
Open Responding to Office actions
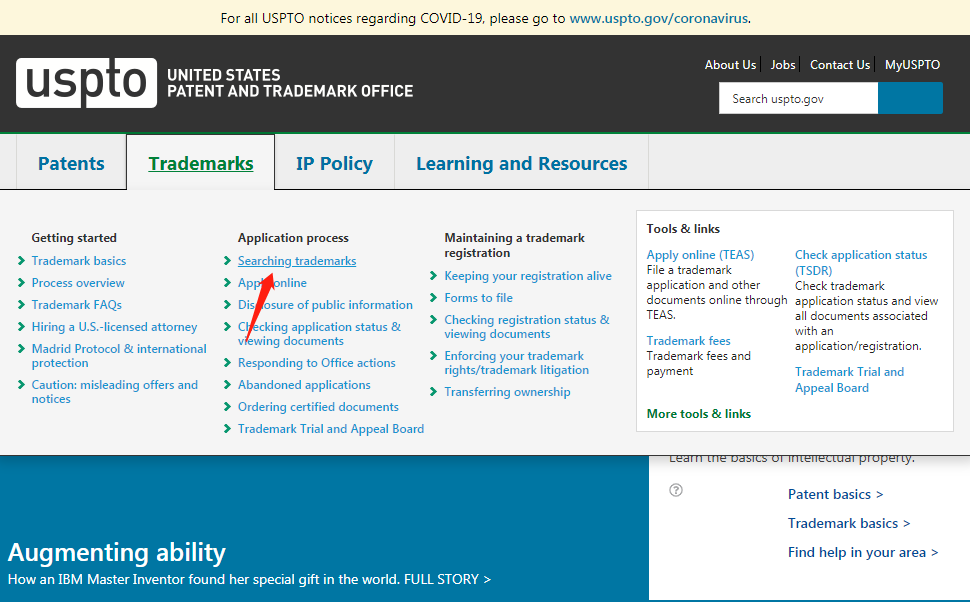pyautogui.click(x=317, y=363)
